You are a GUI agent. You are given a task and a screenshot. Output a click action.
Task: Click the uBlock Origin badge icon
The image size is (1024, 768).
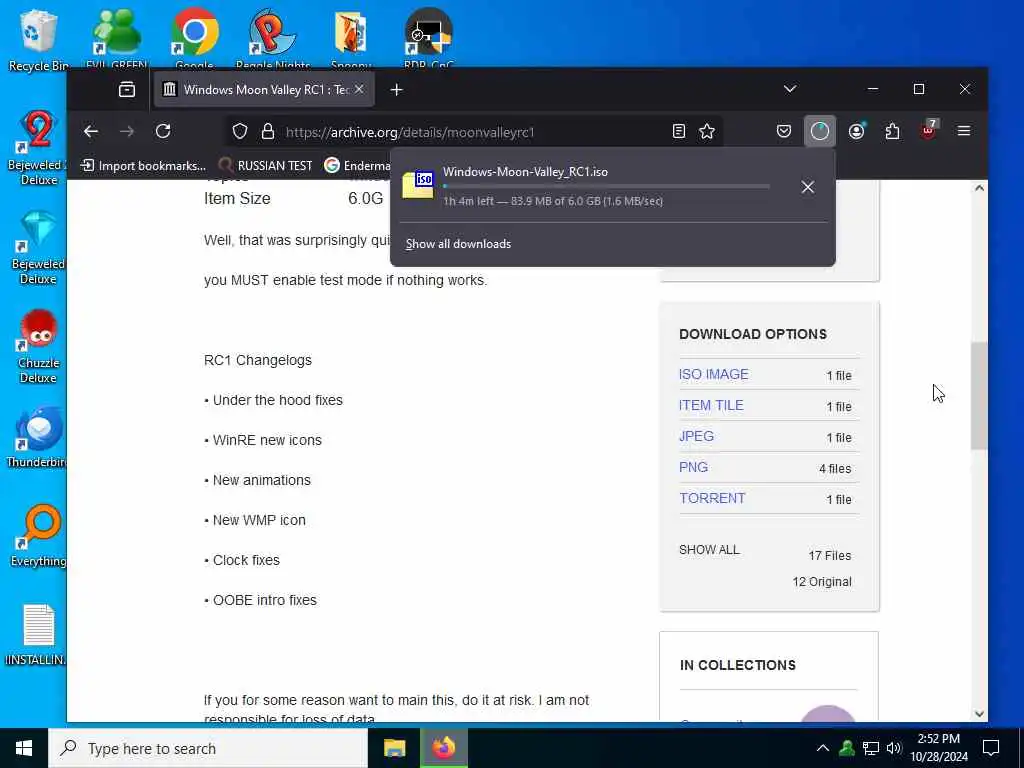pos(928,130)
